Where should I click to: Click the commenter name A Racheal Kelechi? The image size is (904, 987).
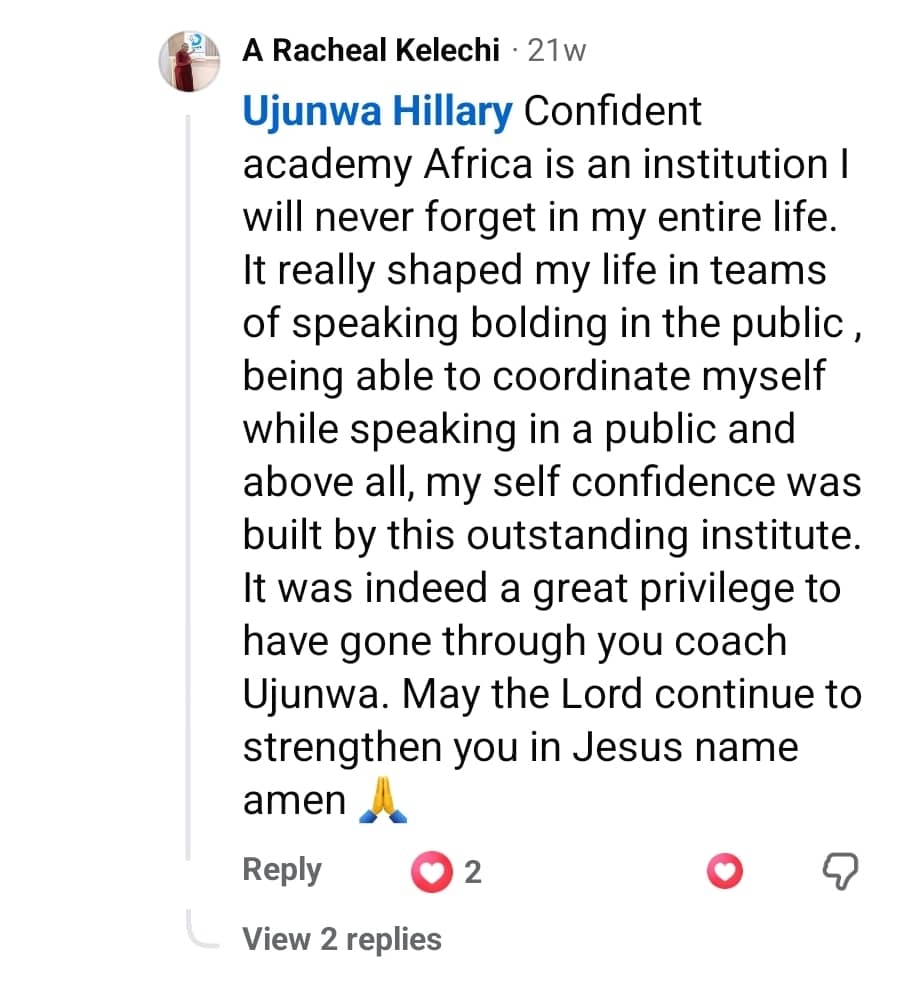(x=370, y=51)
